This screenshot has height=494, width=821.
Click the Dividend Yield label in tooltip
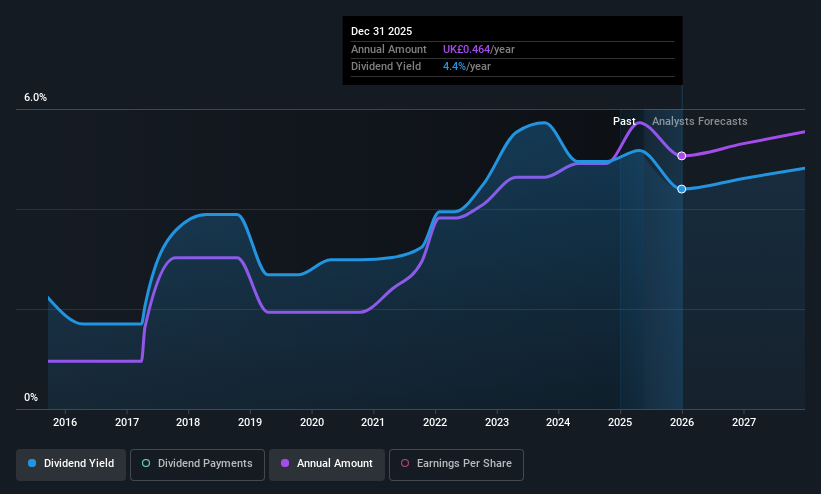(x=386, y=67)
